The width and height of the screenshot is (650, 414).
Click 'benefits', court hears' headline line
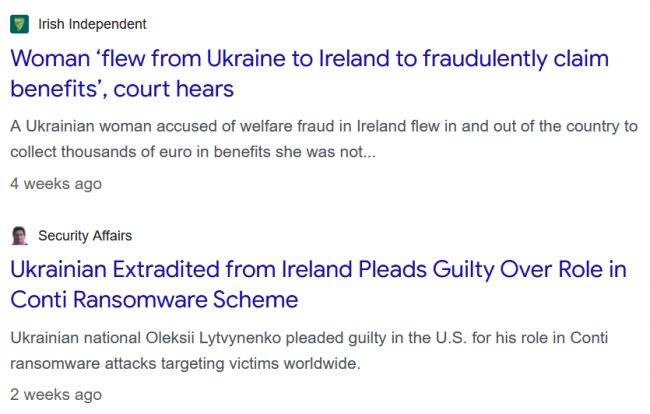coord(122,89)
